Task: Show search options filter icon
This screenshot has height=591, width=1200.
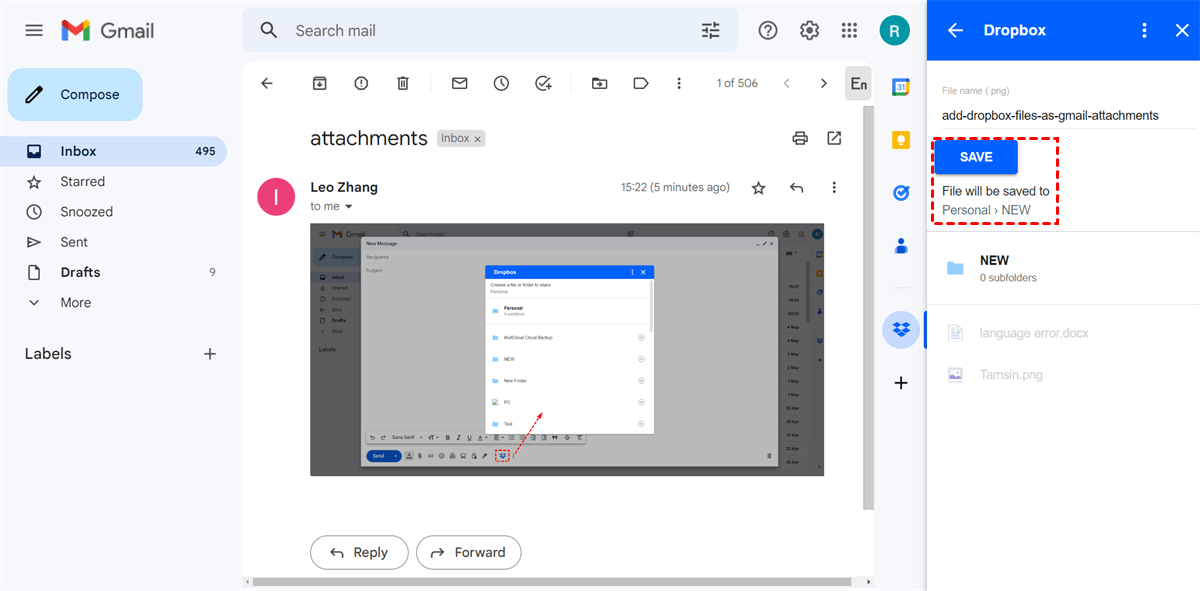Action: point(710,30)
